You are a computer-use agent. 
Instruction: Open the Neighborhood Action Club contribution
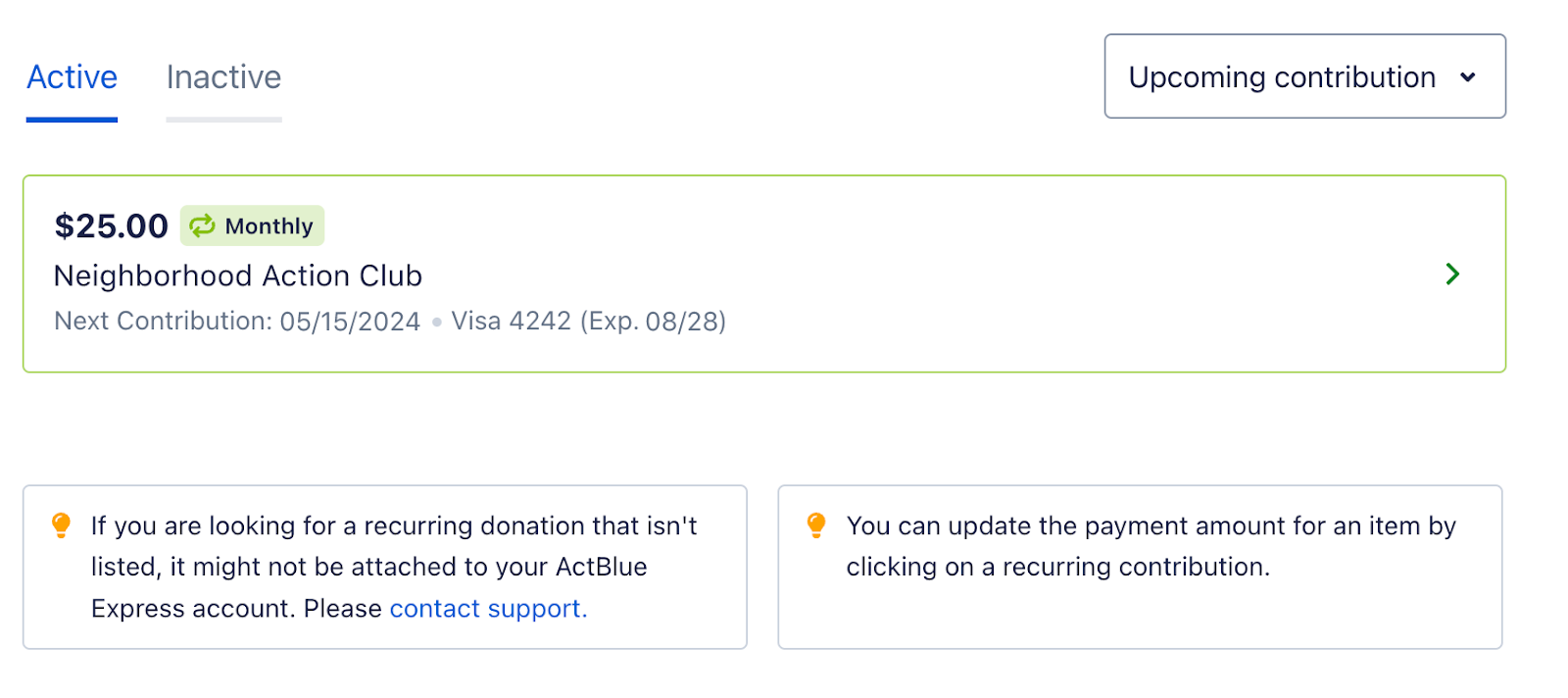238,276
